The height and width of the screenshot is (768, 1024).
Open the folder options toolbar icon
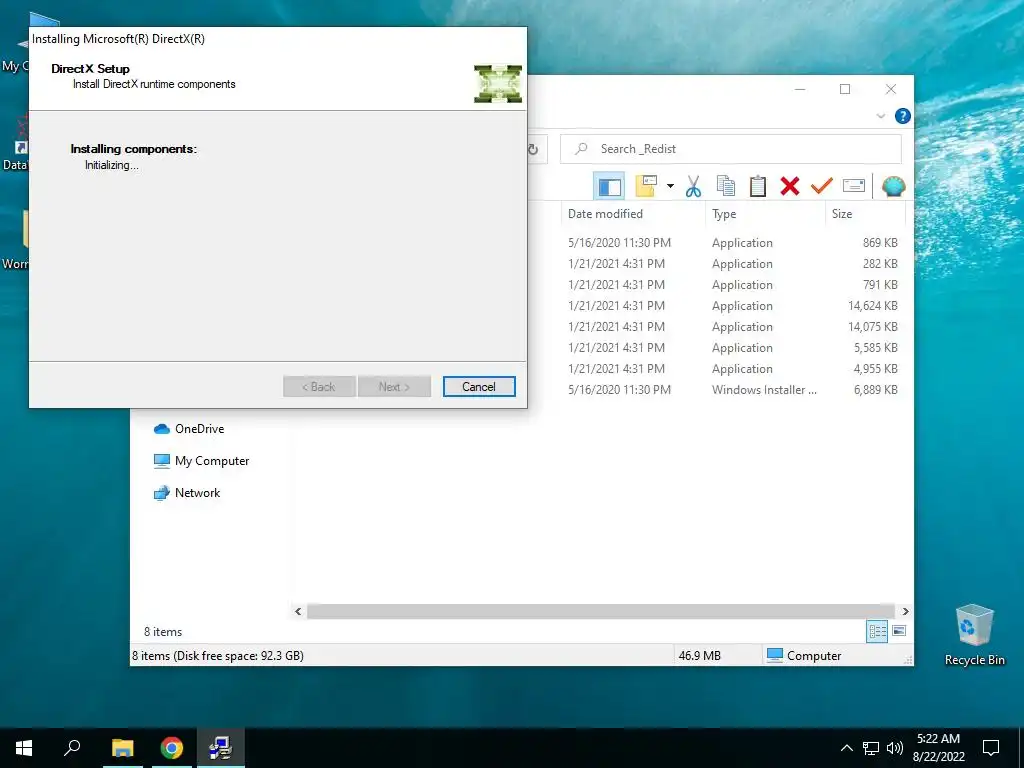pos(646,186)
